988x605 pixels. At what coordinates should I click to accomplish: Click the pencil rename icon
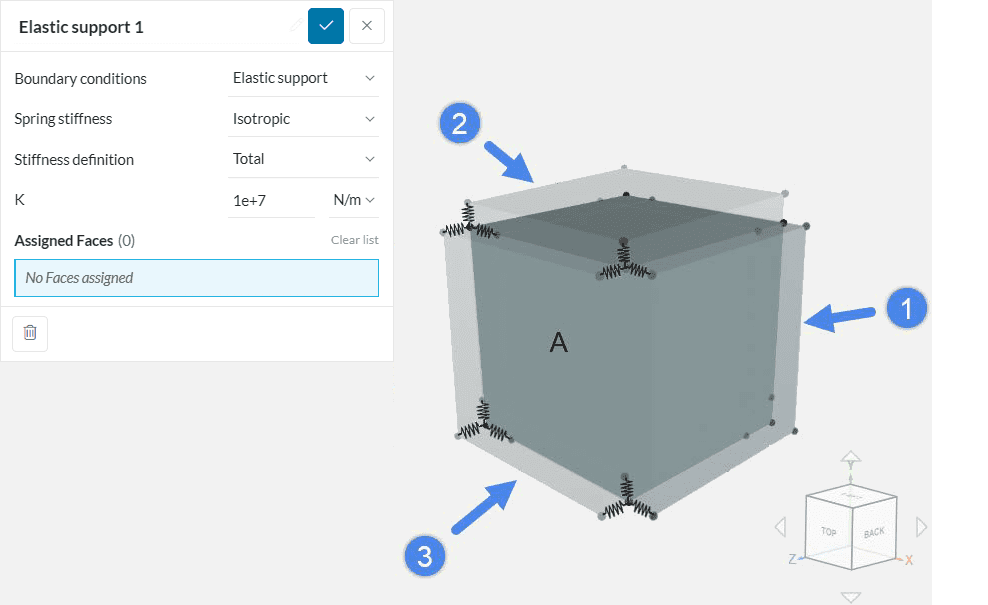295,26
